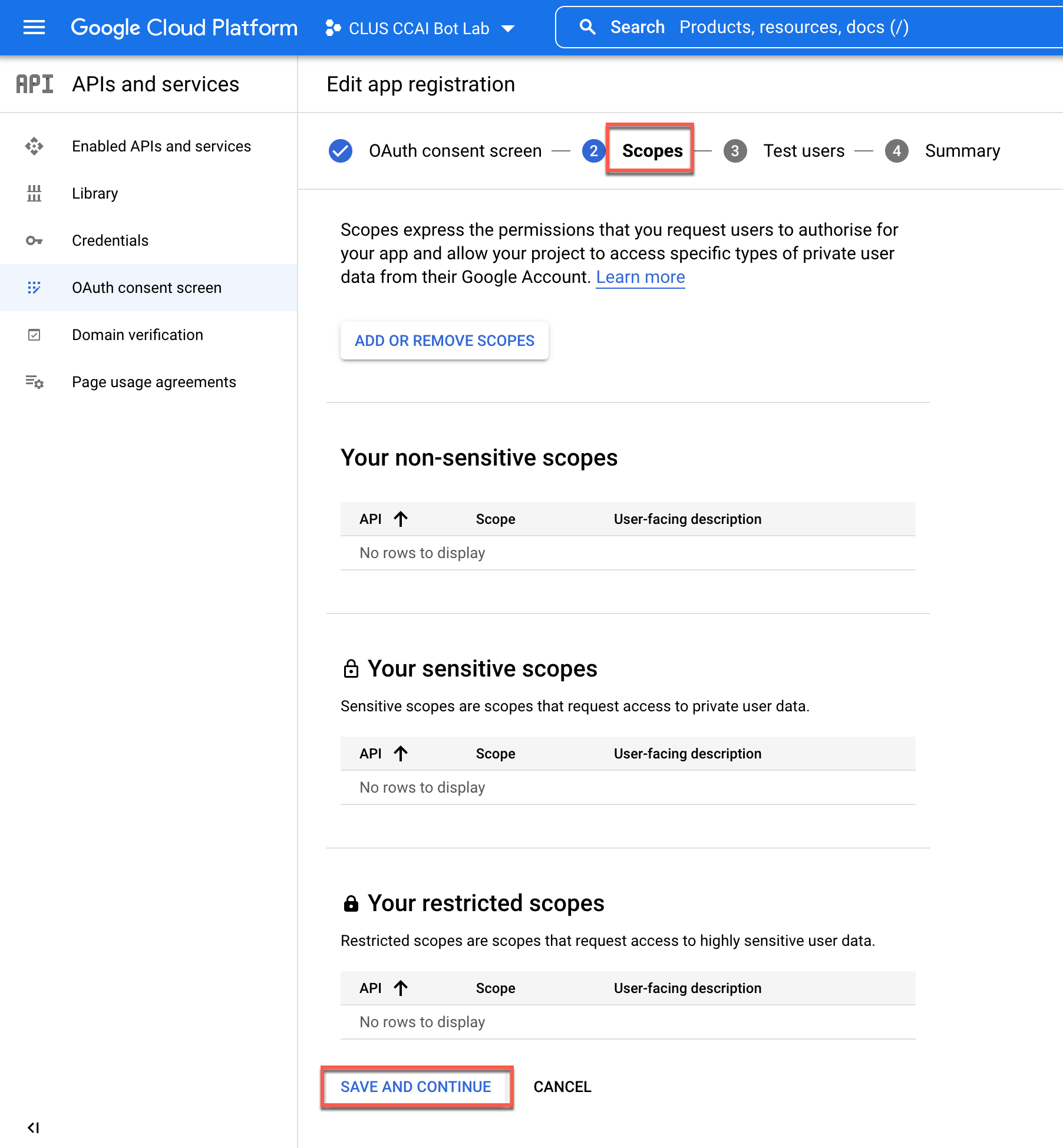Sort non-sensitive scopes by API arrow
1063x1148 pixels.
point(401,519)
